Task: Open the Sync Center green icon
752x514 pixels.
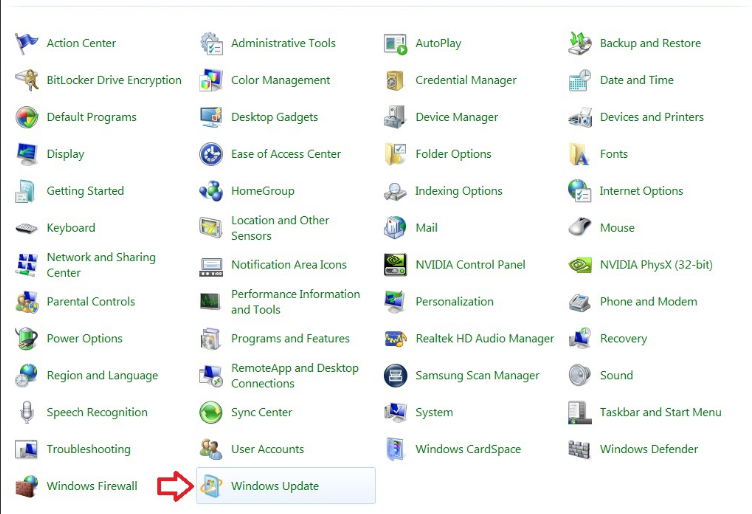Action: pyautogui.click(x=211, y=412)
